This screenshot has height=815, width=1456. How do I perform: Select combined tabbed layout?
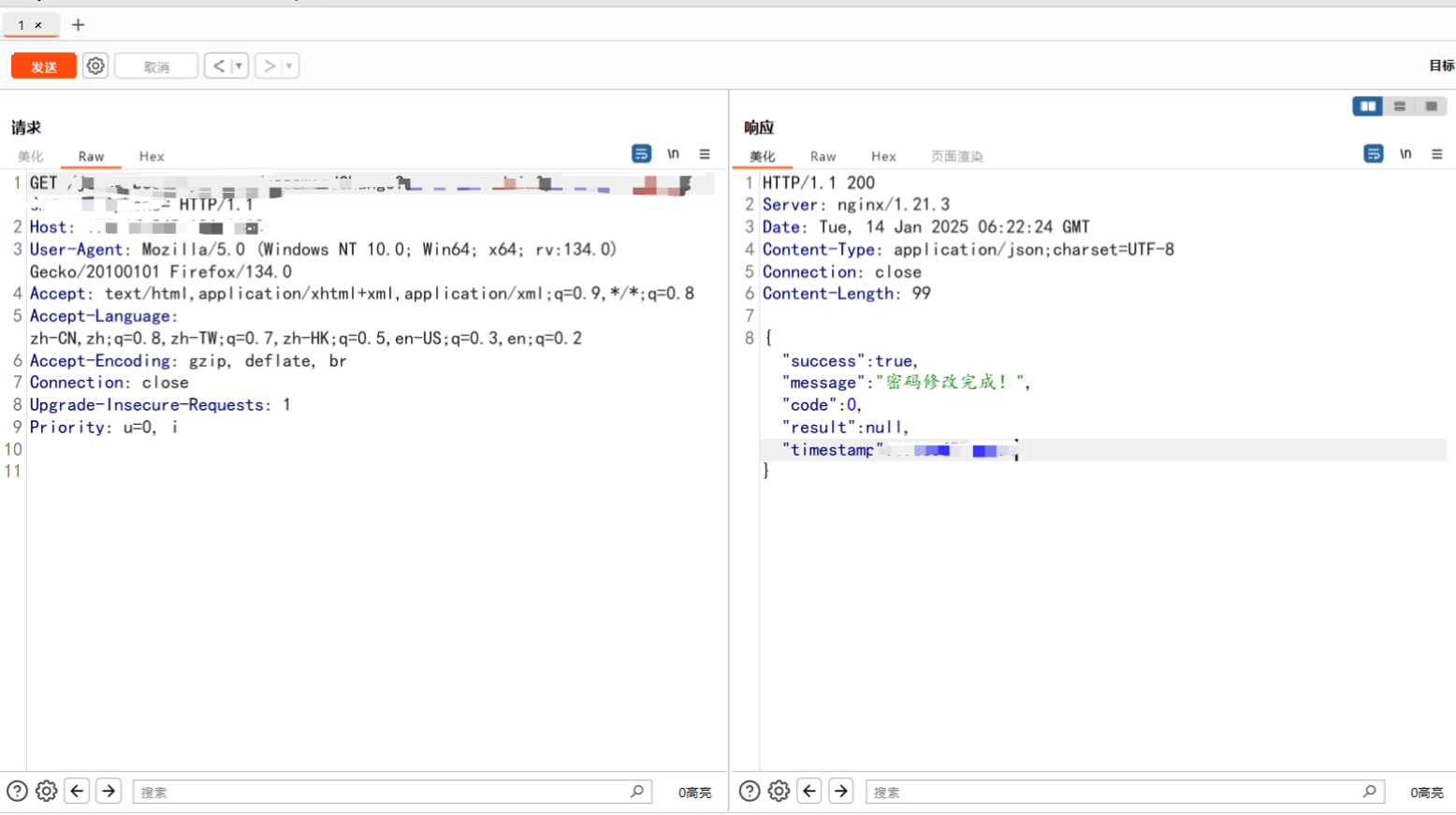1432,106
